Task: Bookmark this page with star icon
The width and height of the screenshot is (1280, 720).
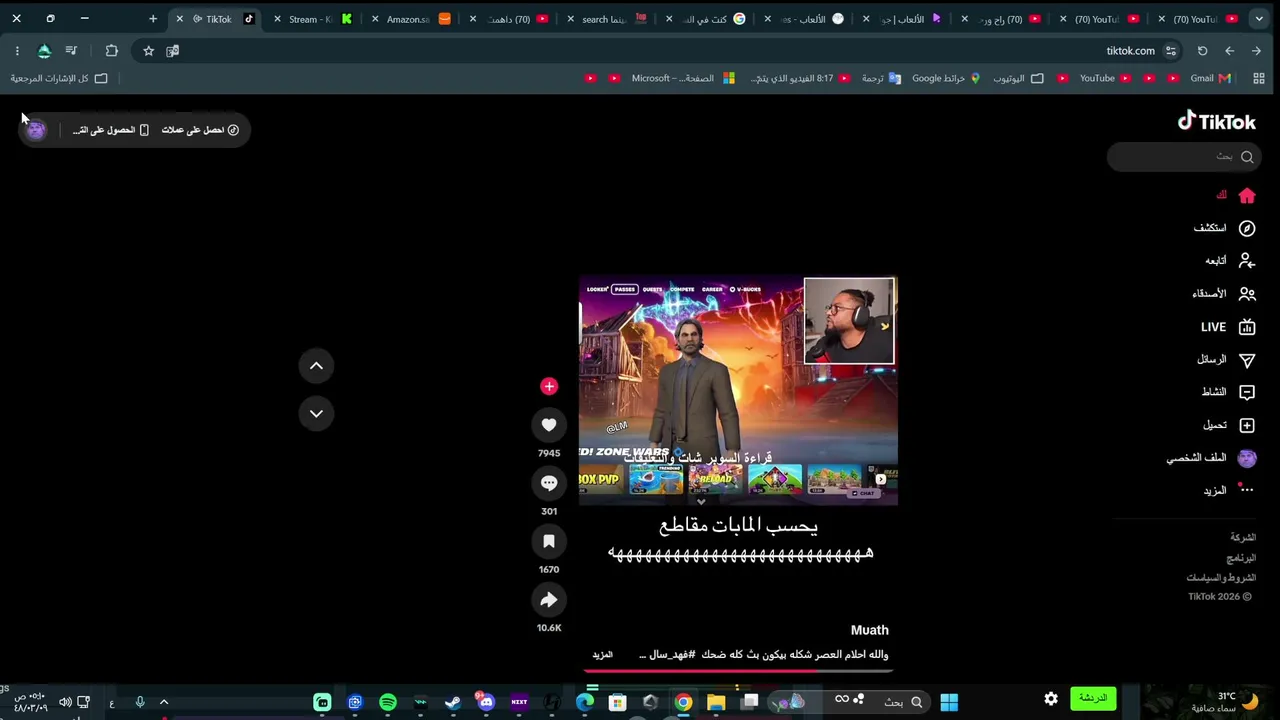Action: [x=148, y=51]
